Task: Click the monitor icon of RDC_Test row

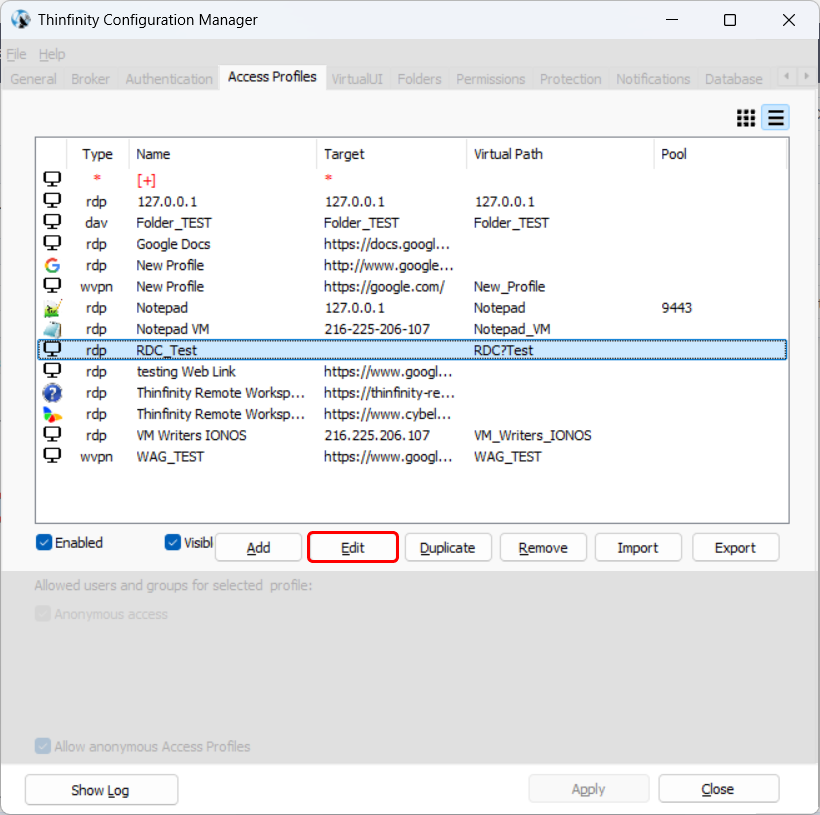Action: point(52,349)
